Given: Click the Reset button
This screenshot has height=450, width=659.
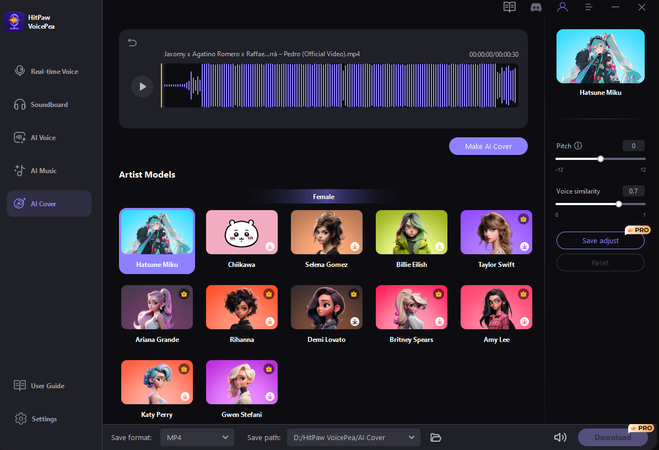Looking at the screenshot, I should (600, 263).
